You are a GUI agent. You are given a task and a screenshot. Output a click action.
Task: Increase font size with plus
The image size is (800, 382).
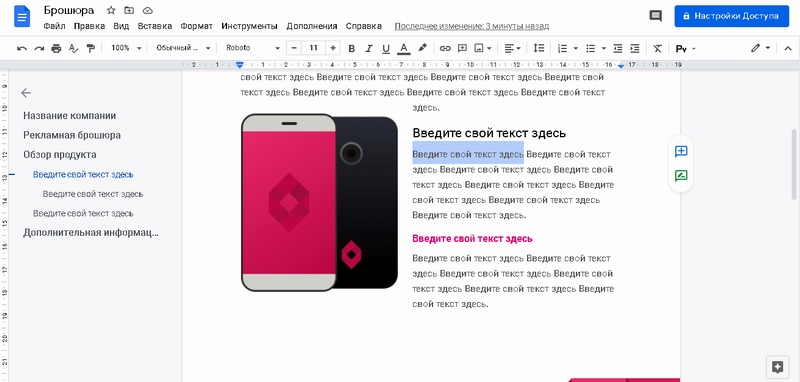coord(333,48)
